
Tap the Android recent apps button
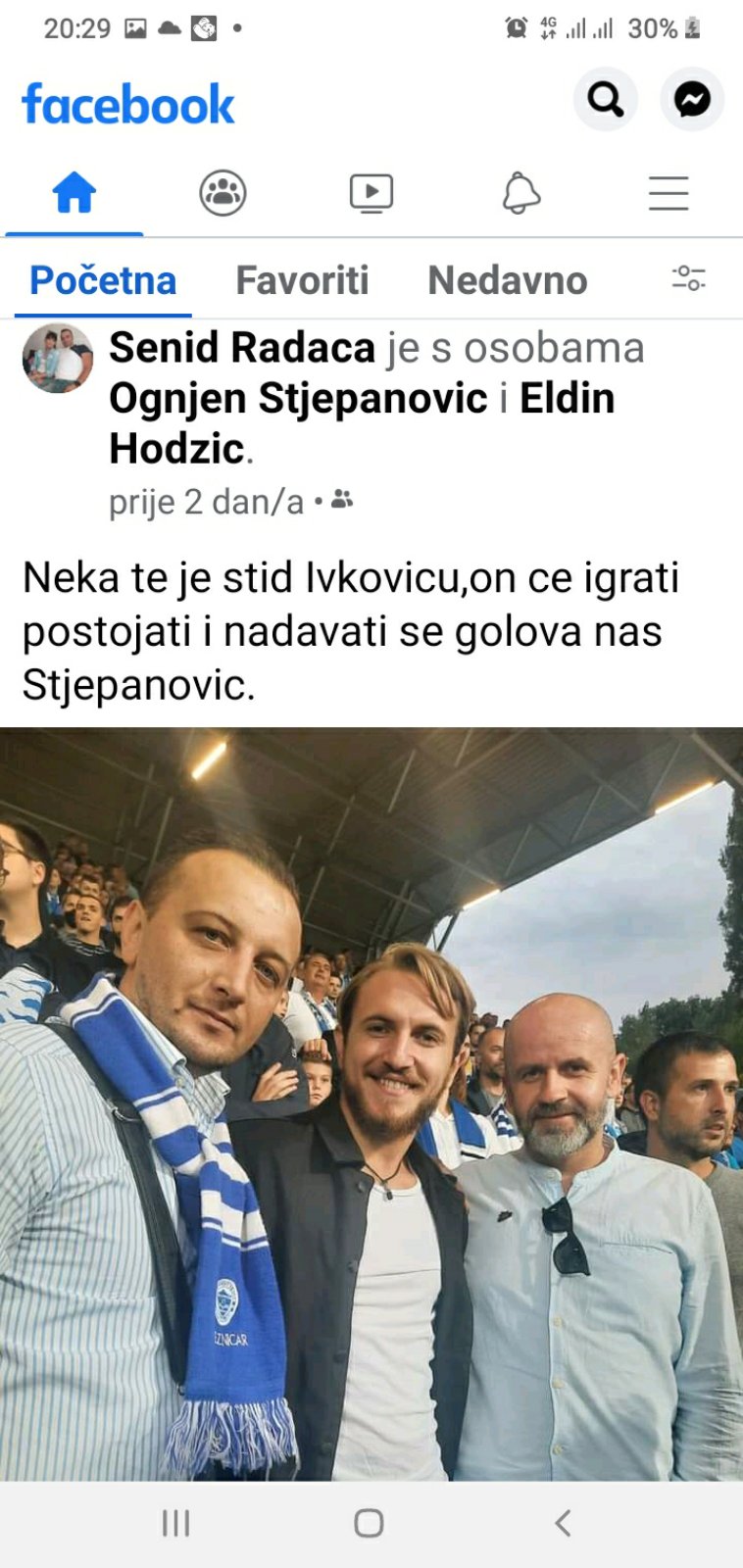[x=175, y=1523]
